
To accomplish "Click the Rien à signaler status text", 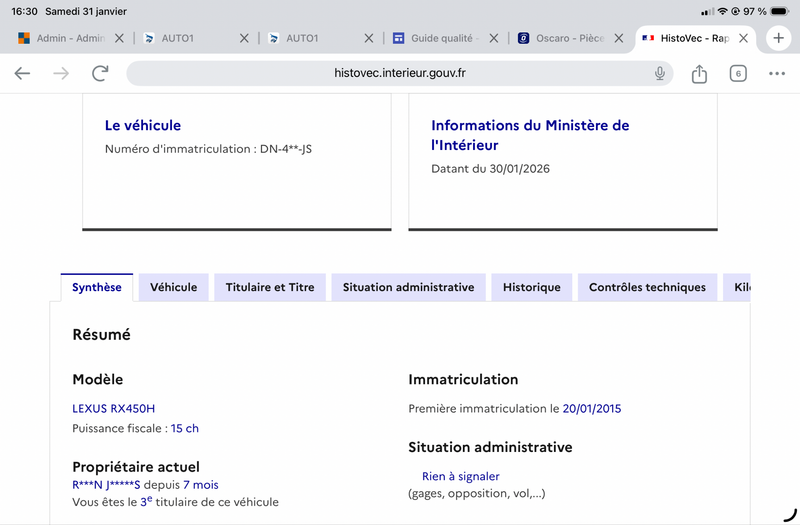I will tap(460, 476).
